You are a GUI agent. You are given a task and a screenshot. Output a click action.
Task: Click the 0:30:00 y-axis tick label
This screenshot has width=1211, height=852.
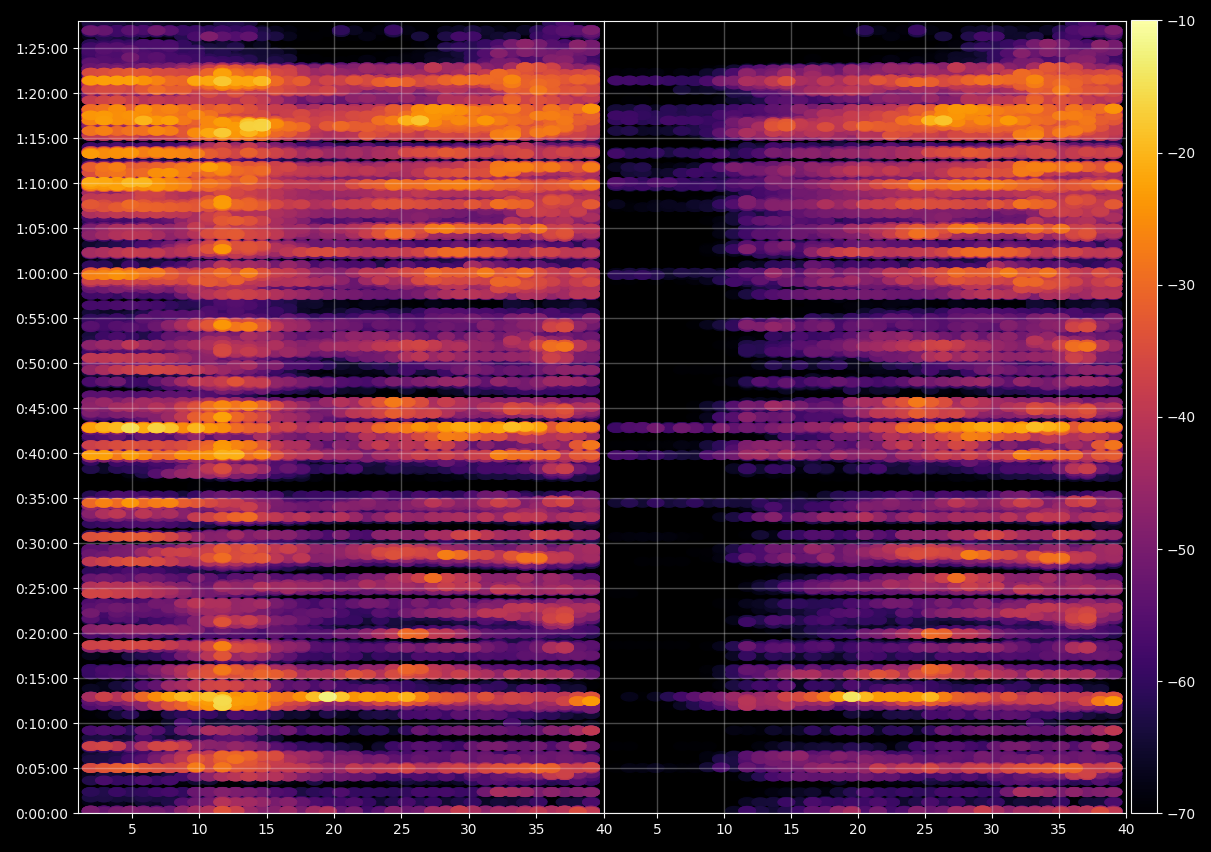(42, 543)
